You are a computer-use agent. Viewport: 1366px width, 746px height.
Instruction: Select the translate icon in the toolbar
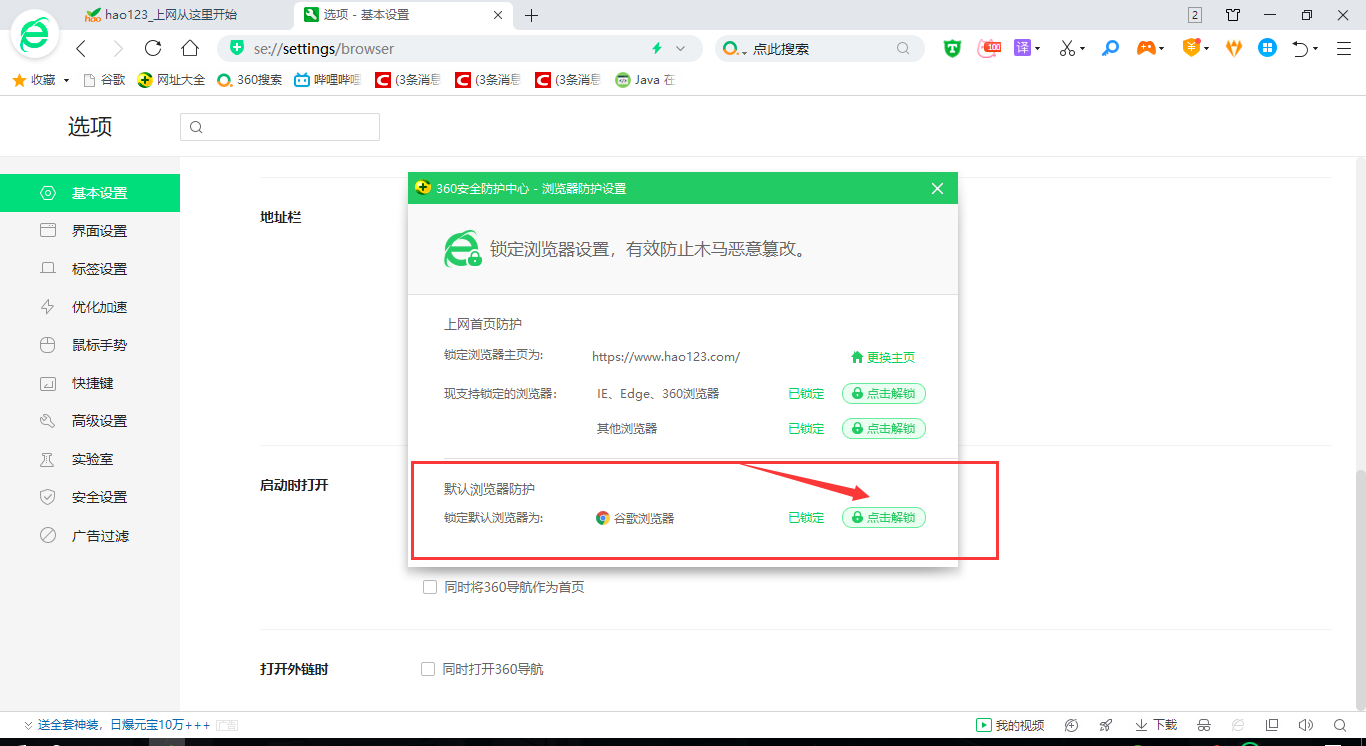pos(1024,47)
